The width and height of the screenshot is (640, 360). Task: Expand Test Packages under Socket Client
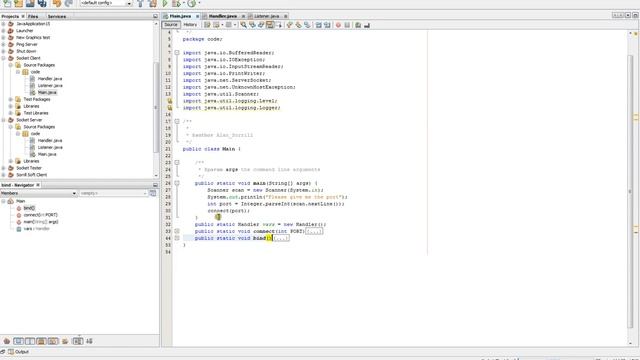[11, 100]
